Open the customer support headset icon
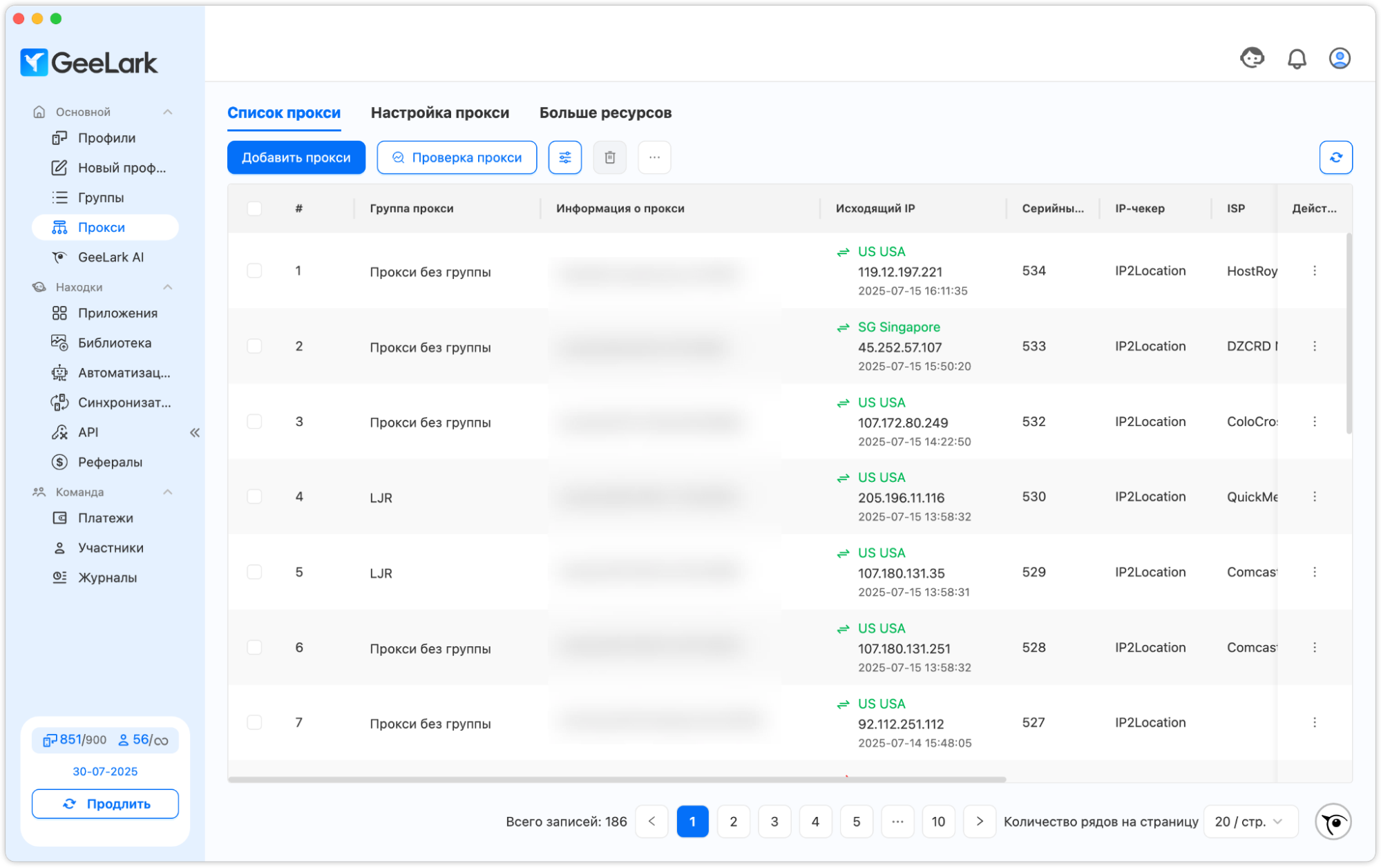Screen dimensions: 1381x868 (1252, 58)
